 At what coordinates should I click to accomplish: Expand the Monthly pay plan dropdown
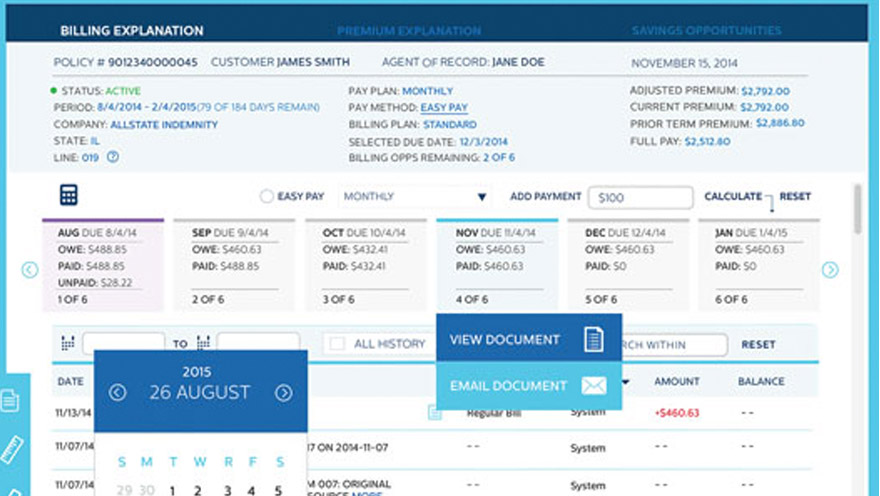point(415,197)
